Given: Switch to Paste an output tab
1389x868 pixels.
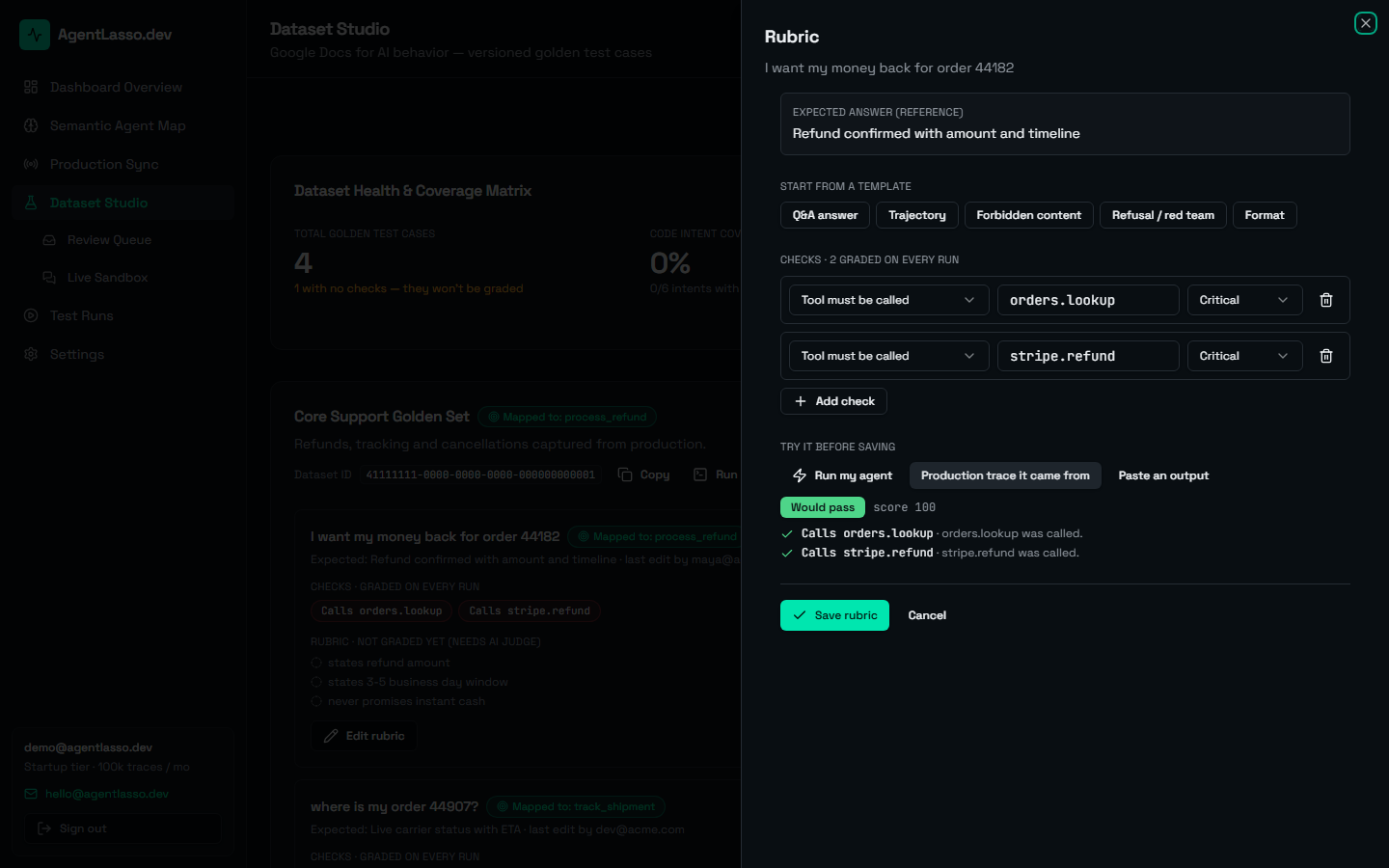Looking at the screenshot, I should tap(1163, 475).
